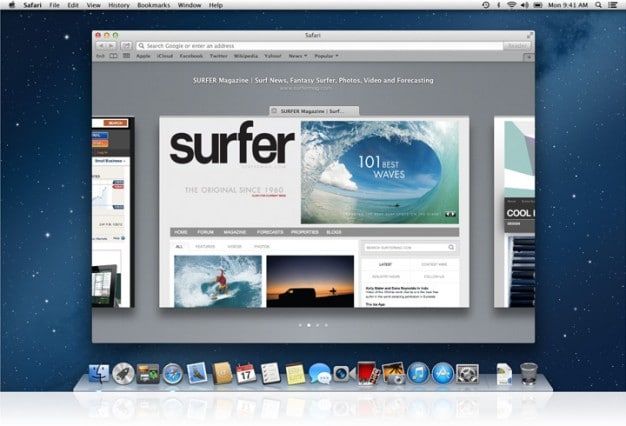Open the Safari application menu
This screenshot has width=626, height=426.
(32, 5)
